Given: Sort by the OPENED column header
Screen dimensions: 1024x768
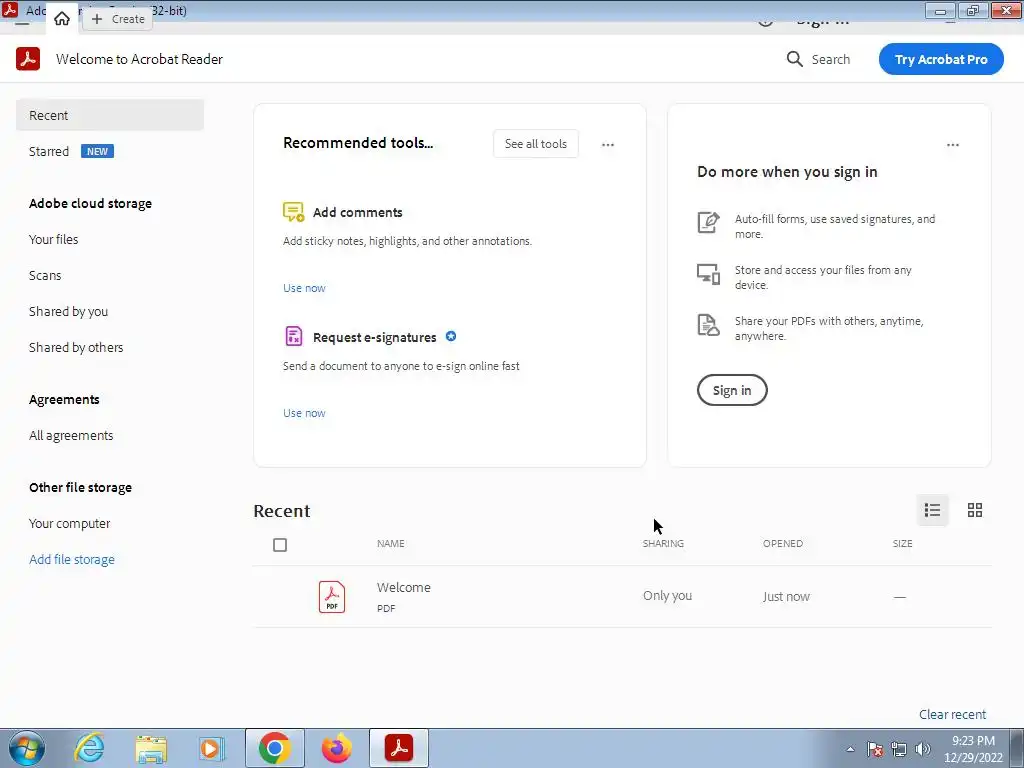Looking at the screenshot, I should (x=782, y=543).
